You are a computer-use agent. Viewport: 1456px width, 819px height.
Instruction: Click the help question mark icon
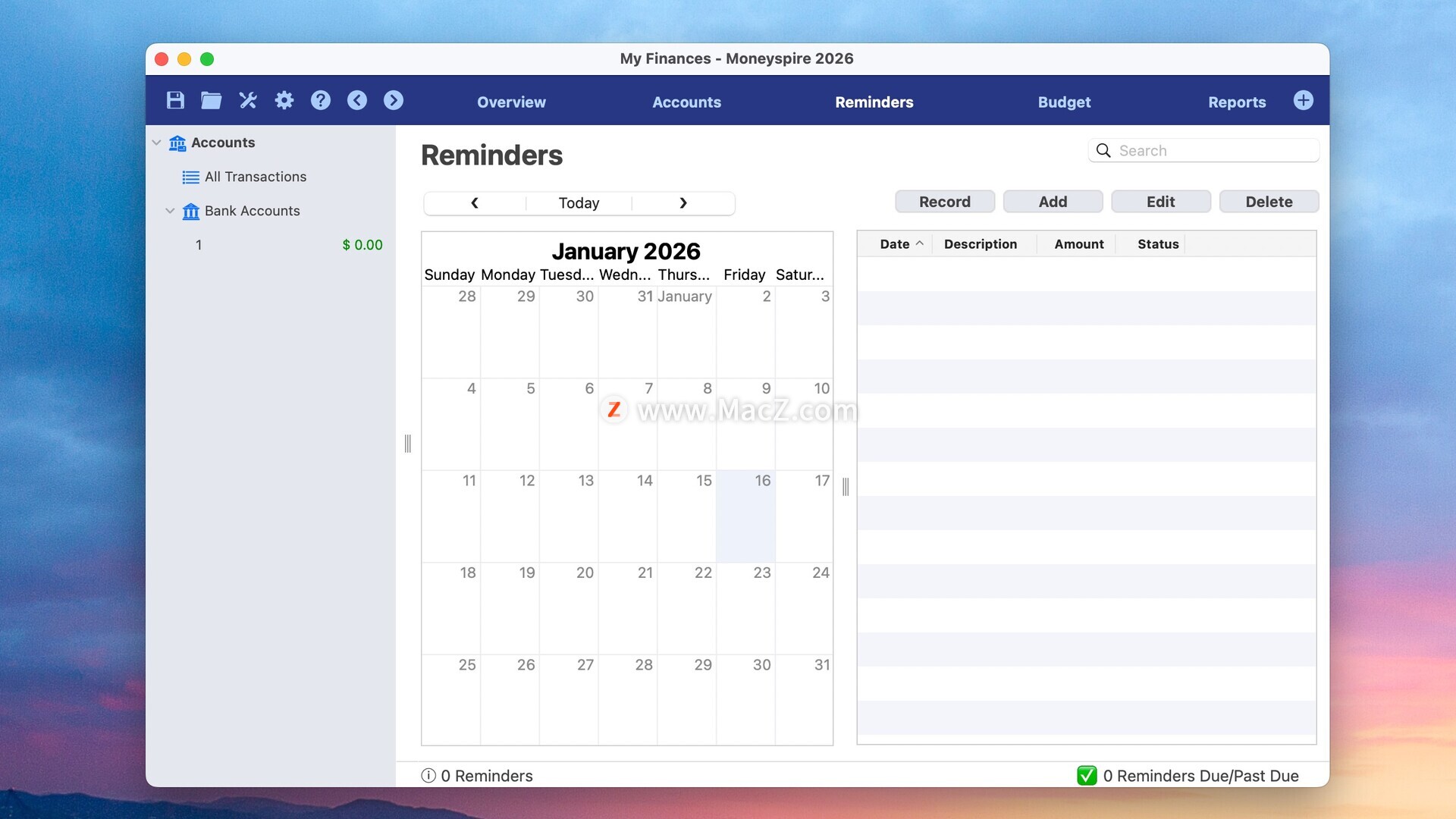click(x=321, y=100)
